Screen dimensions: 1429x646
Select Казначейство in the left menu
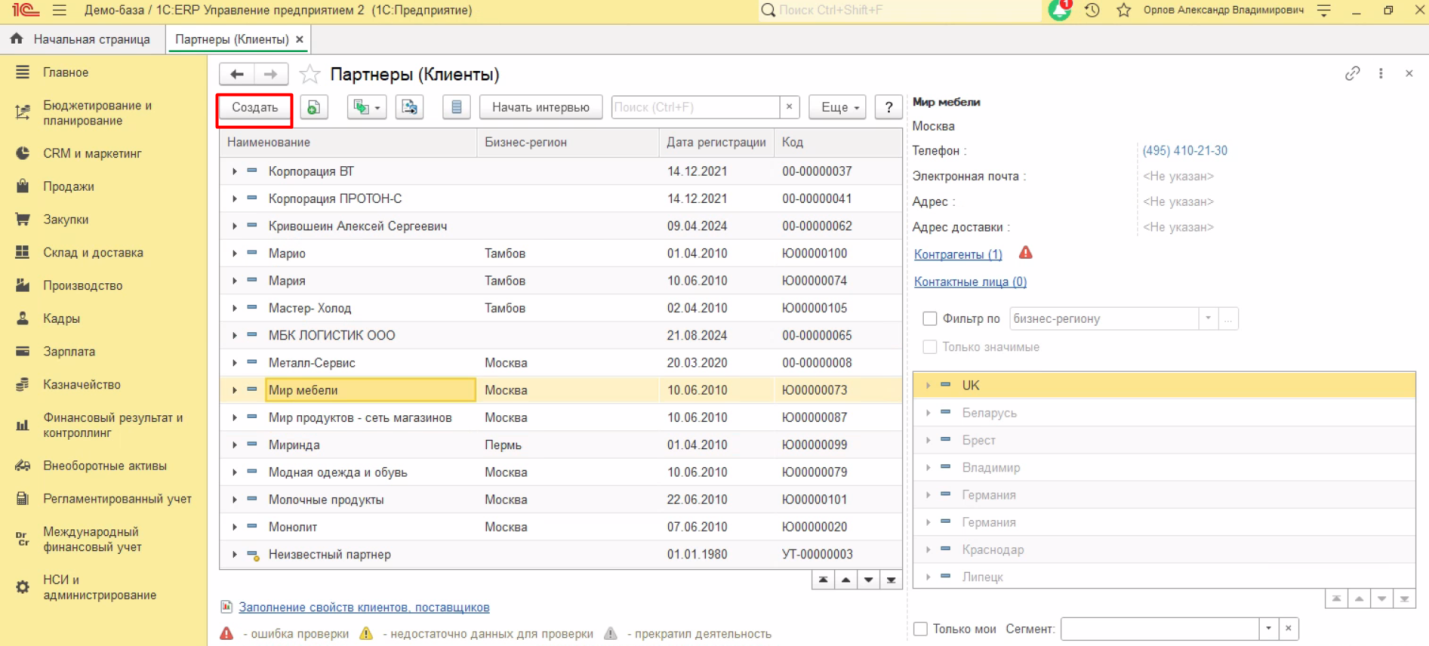click(x=81, y=385)
